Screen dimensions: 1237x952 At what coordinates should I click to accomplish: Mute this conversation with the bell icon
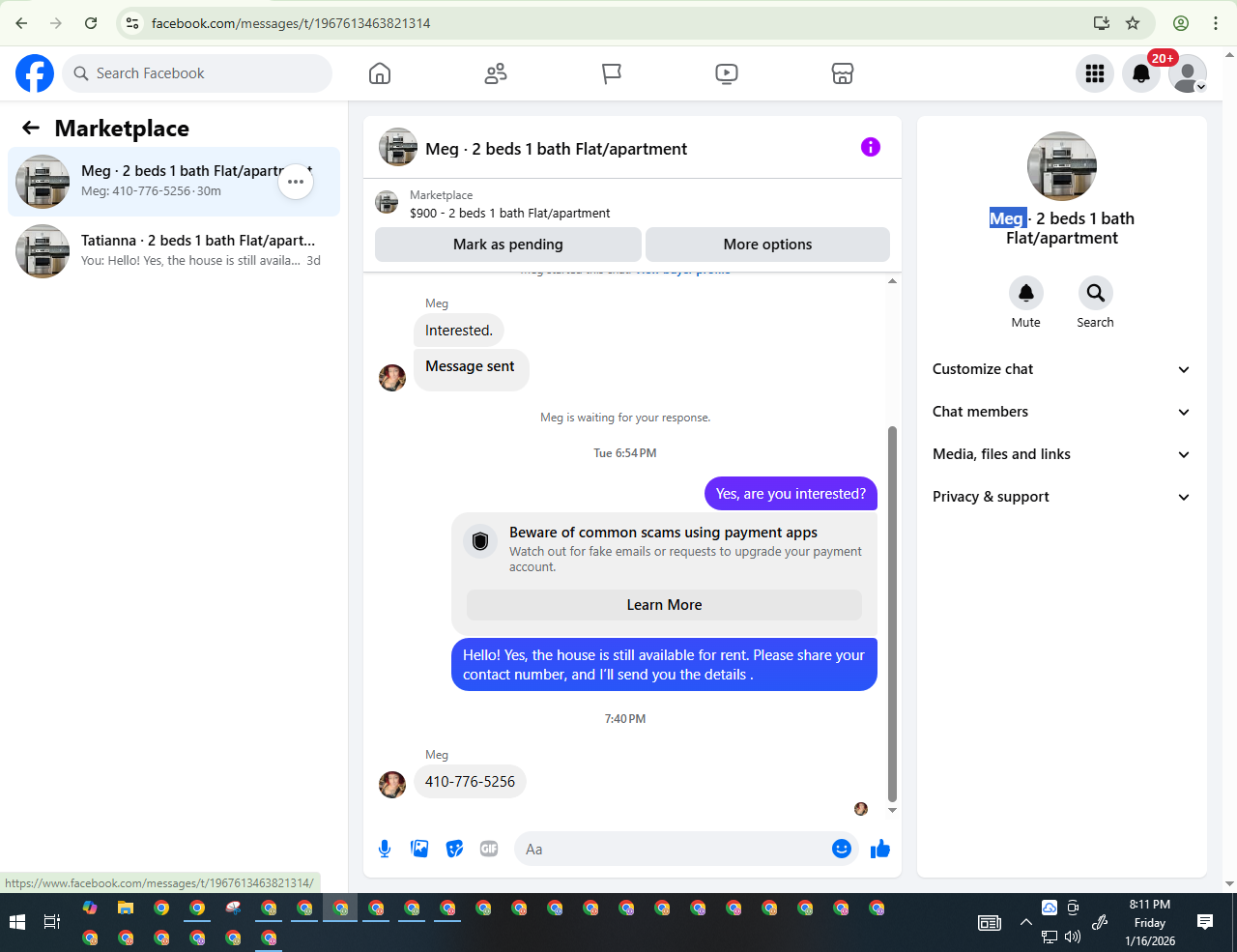click(1026, 293)
